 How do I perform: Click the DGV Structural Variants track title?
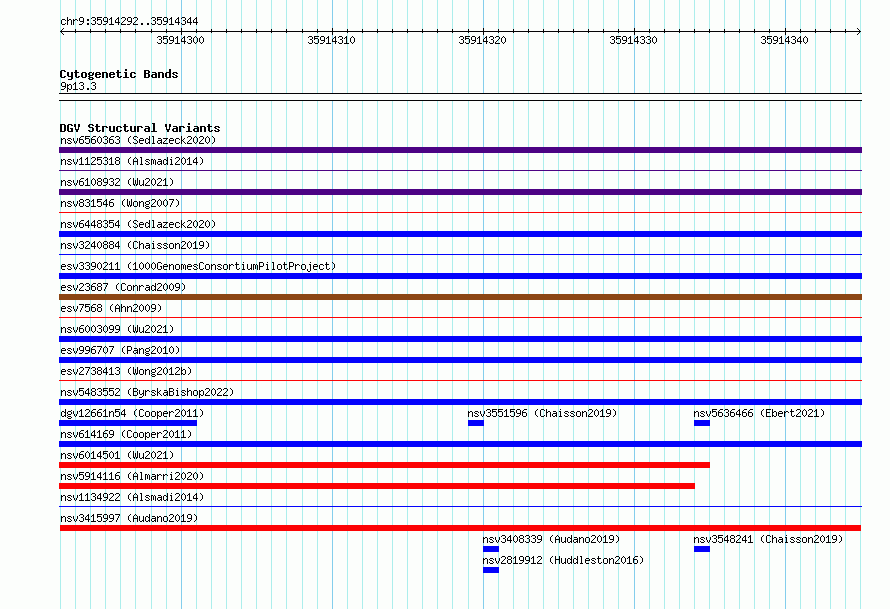140,128
